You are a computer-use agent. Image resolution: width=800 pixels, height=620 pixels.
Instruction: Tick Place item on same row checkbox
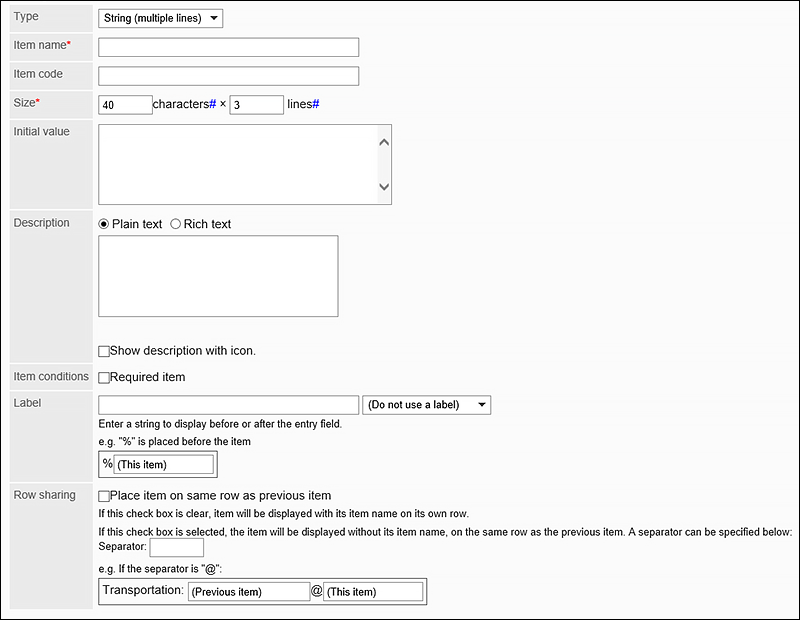point(104,496)
